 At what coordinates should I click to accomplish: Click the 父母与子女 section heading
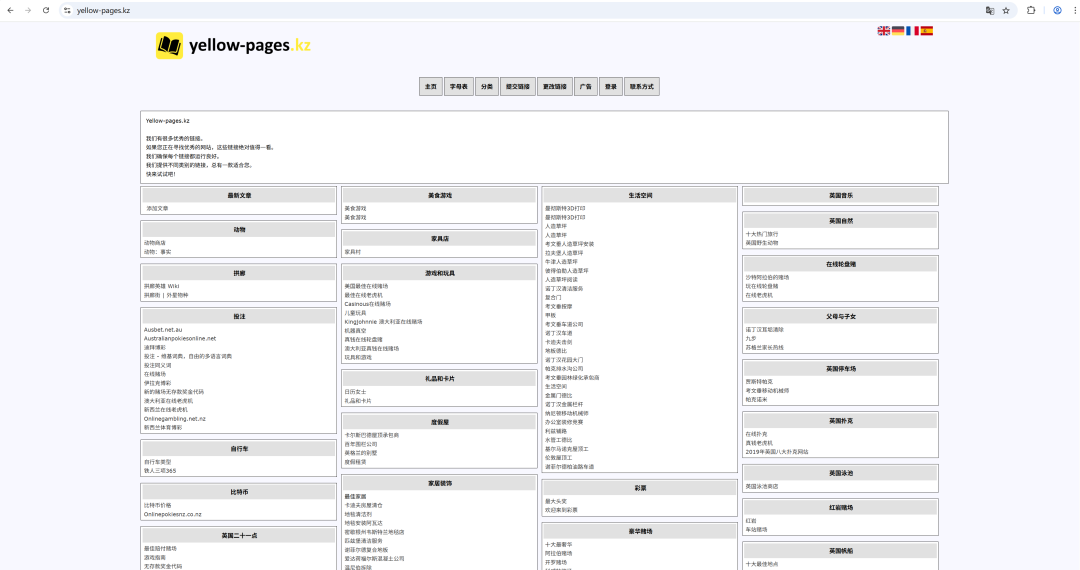[840, 317]
